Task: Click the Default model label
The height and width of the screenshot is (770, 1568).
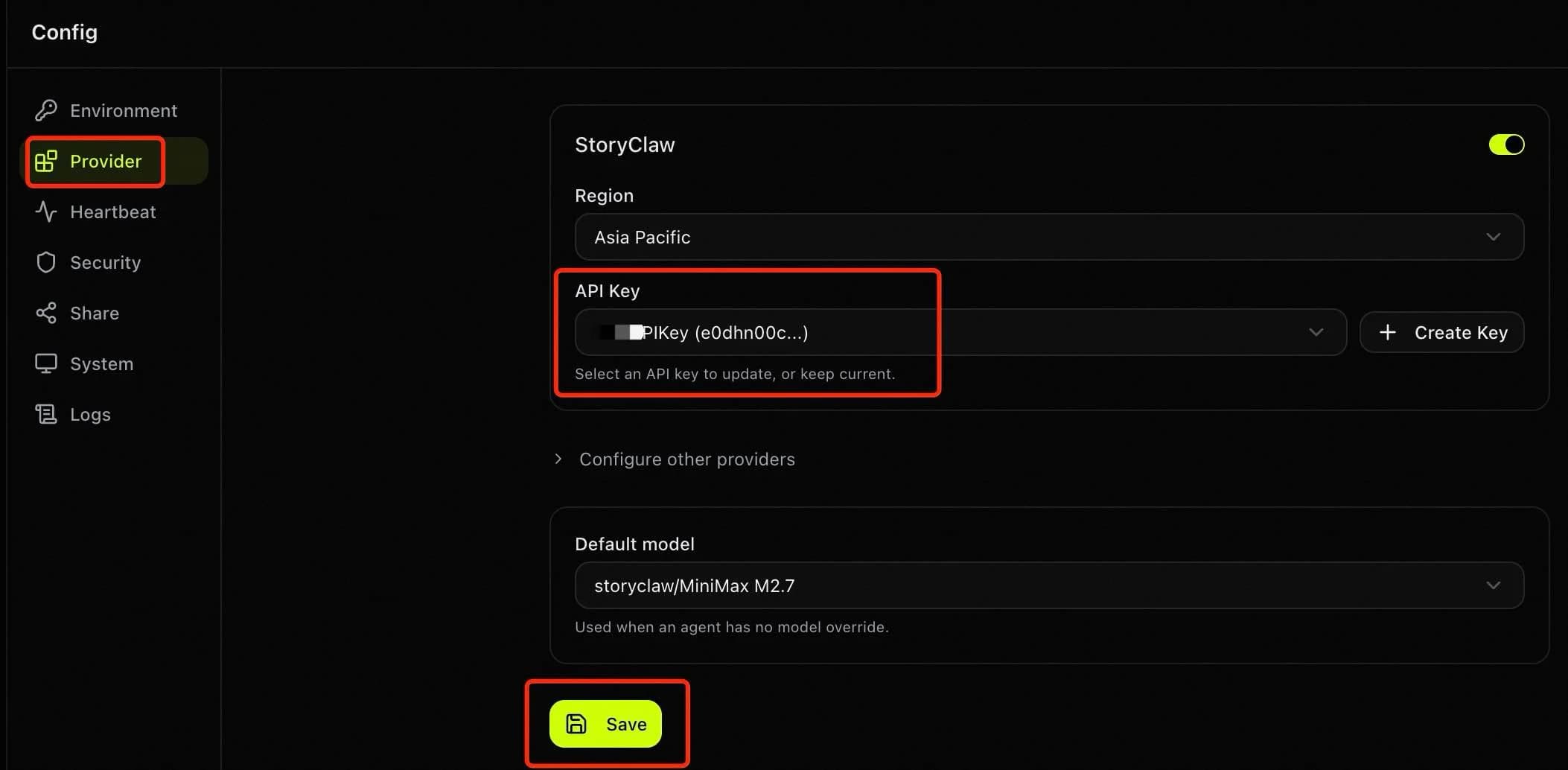Action: click(x=634, y=544)
